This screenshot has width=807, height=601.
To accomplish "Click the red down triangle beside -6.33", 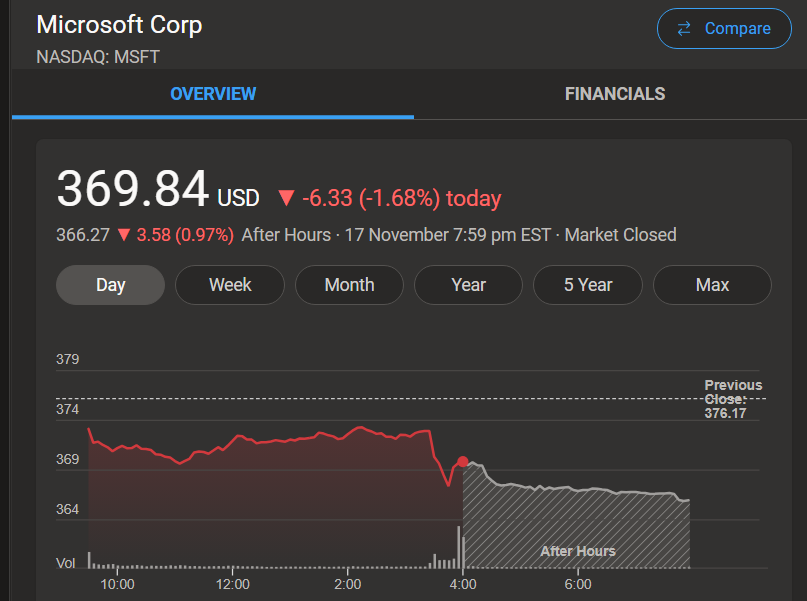I will pyautogui.click(x=286, y=198).
